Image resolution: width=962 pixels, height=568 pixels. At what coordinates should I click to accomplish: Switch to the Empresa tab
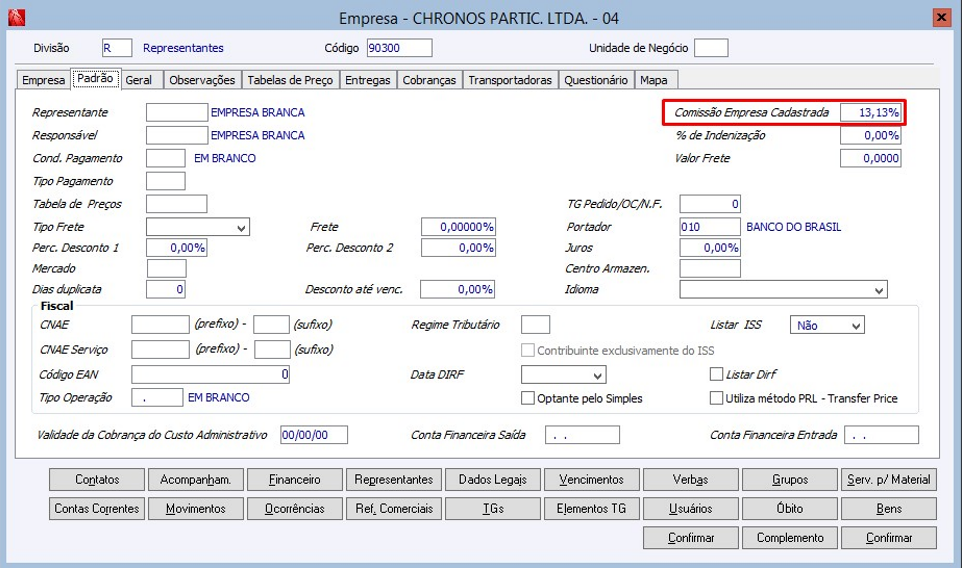coord(43,80)
